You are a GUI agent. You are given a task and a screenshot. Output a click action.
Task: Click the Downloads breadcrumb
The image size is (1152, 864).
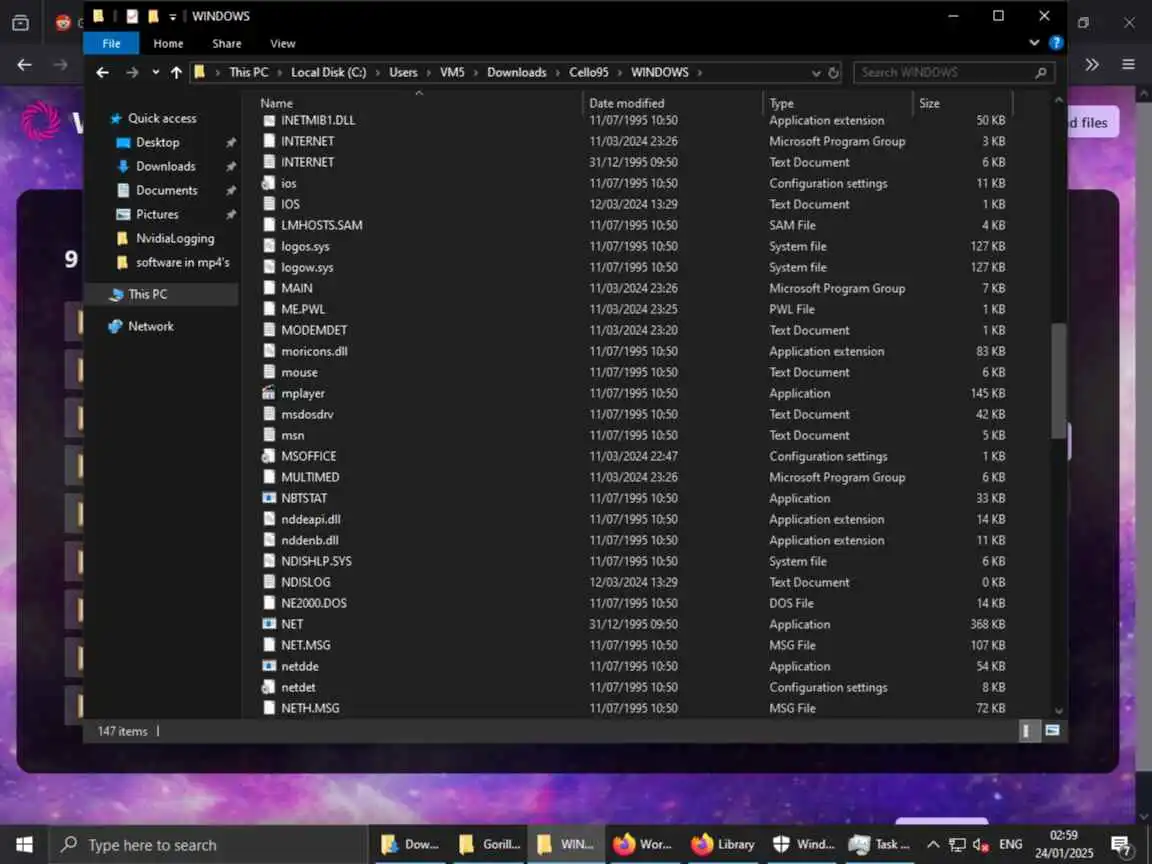(516, 72)
